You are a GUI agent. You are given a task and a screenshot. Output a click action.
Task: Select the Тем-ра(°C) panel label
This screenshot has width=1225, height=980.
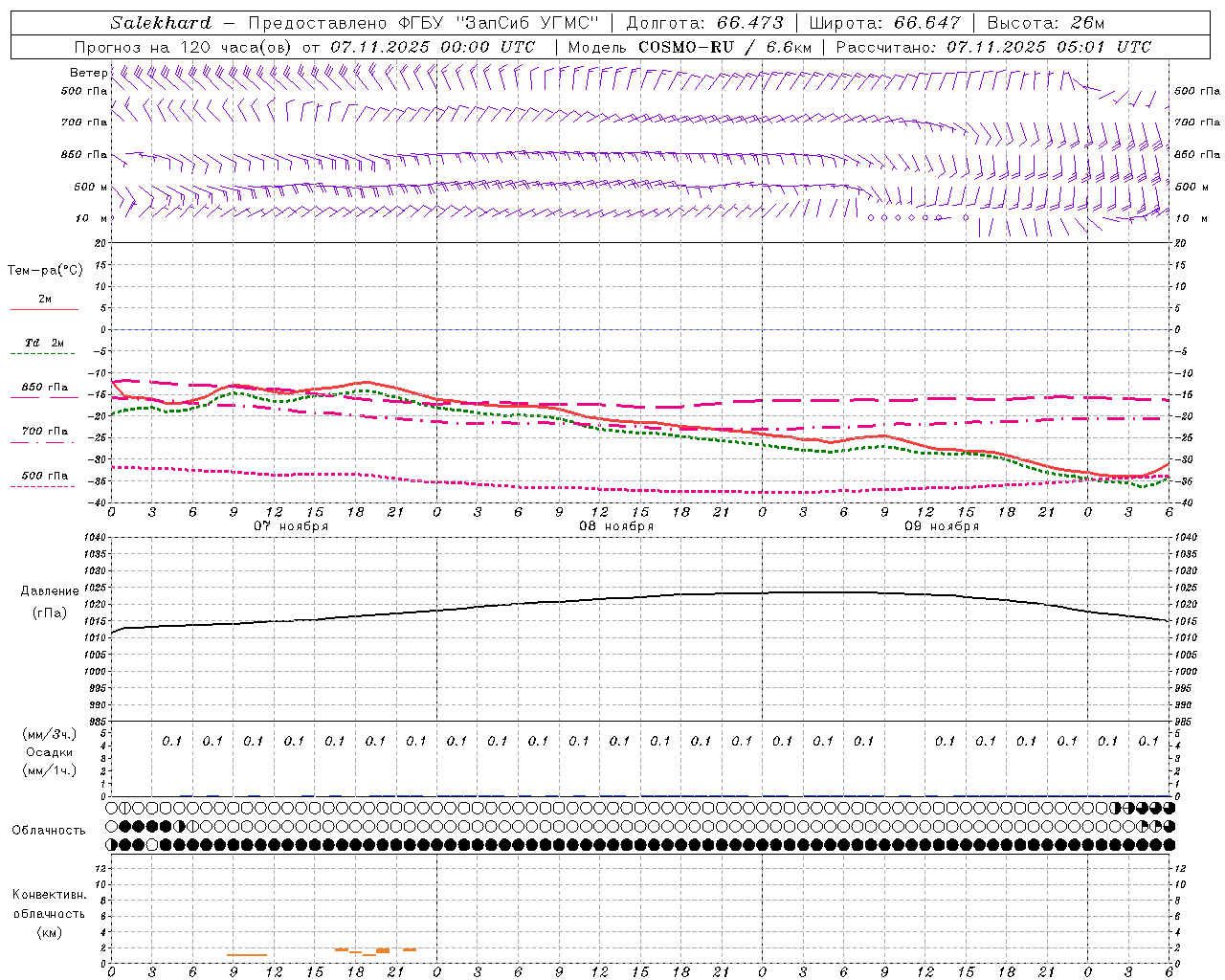tap(45, 271)
